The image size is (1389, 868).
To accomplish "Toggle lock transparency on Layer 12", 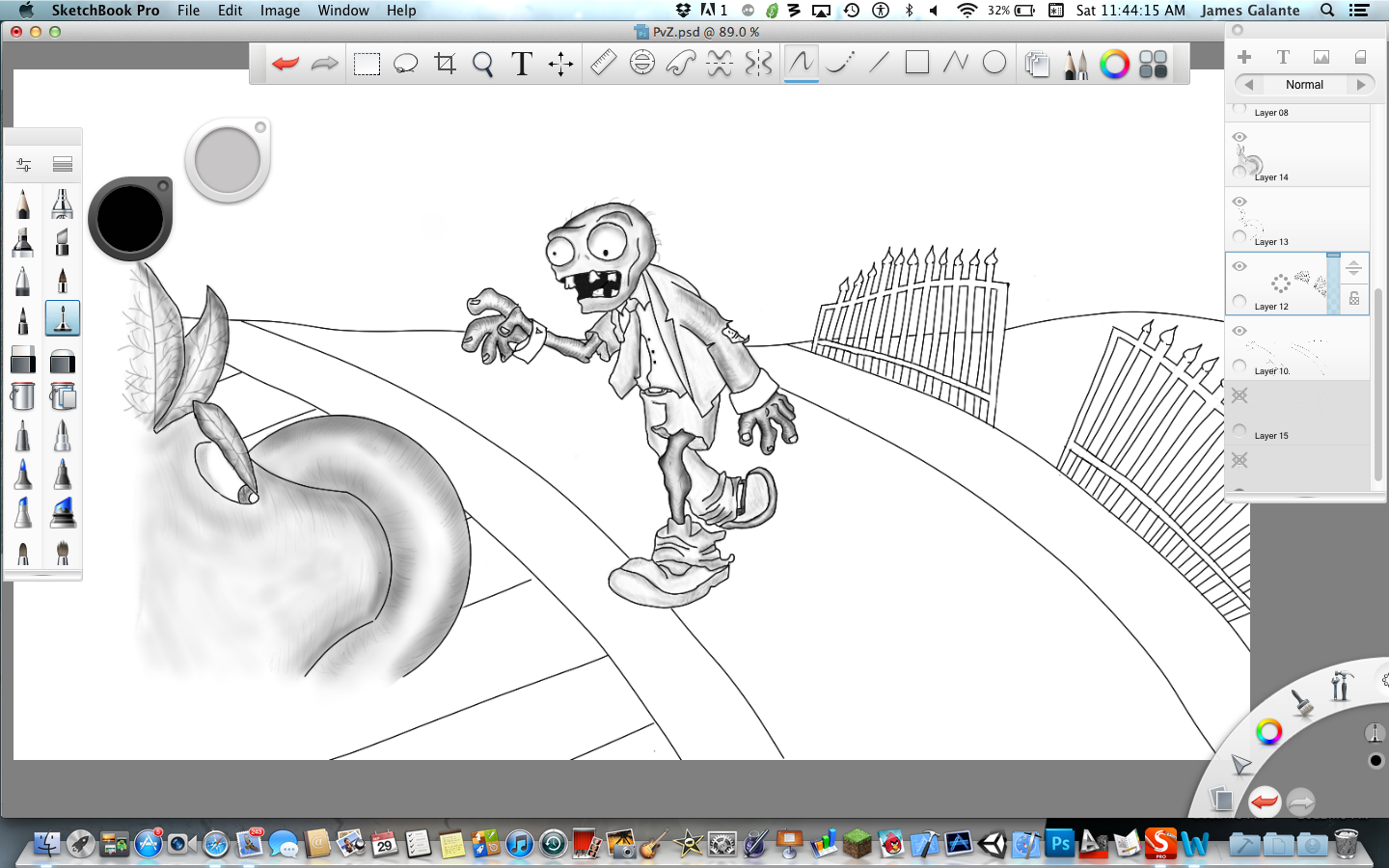I will (x=1354, y=299).
